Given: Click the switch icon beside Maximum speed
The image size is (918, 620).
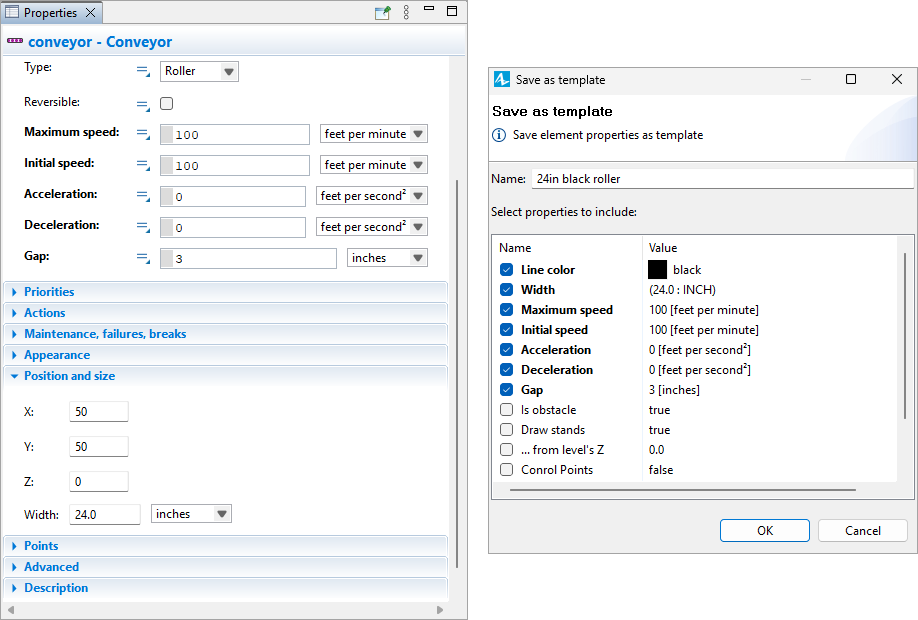Looking at the screenshot, I should pyautogui.click(x=143, y=134).
